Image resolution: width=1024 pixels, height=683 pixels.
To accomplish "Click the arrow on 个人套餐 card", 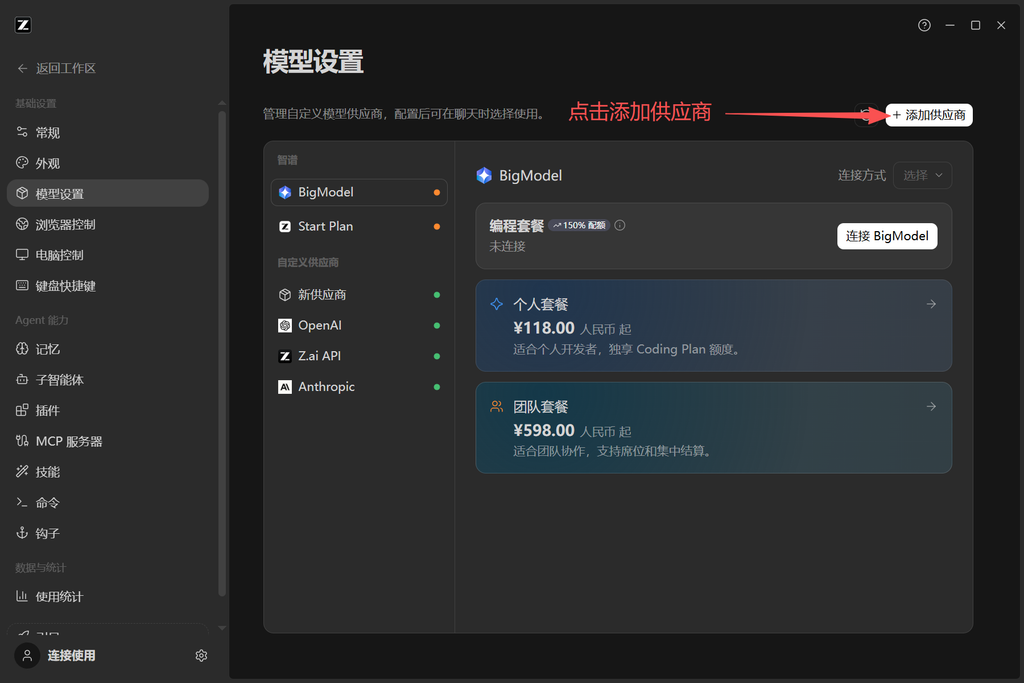I will coord(931,304).
